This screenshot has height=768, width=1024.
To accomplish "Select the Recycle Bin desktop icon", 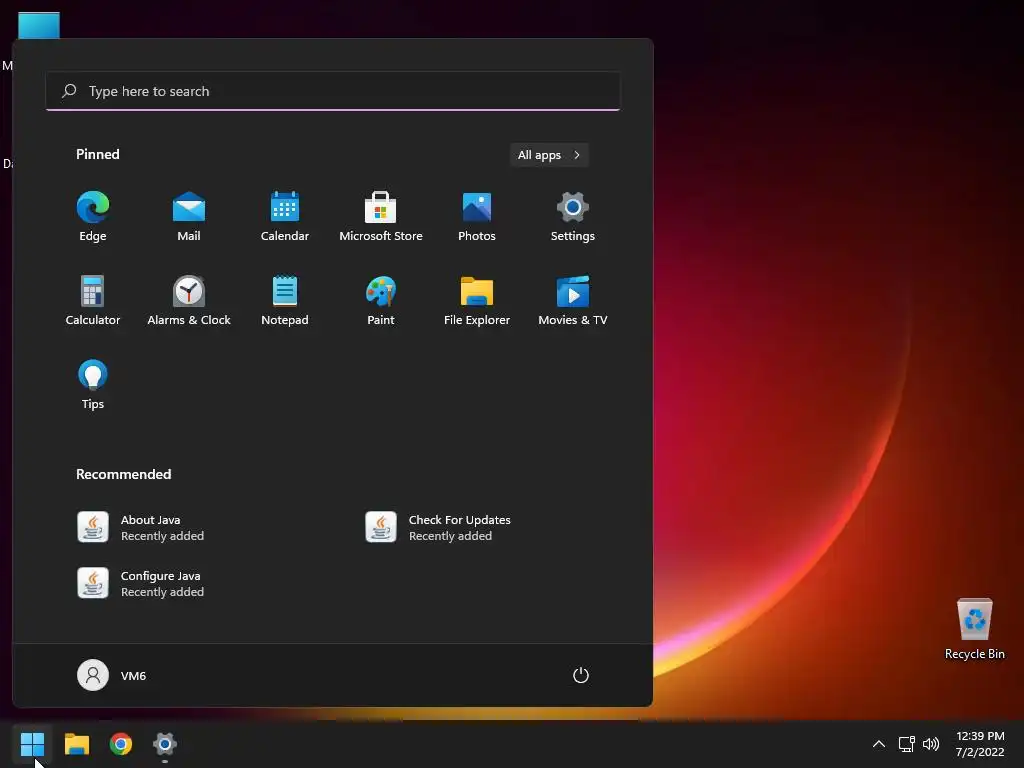I will click(974, 630).
